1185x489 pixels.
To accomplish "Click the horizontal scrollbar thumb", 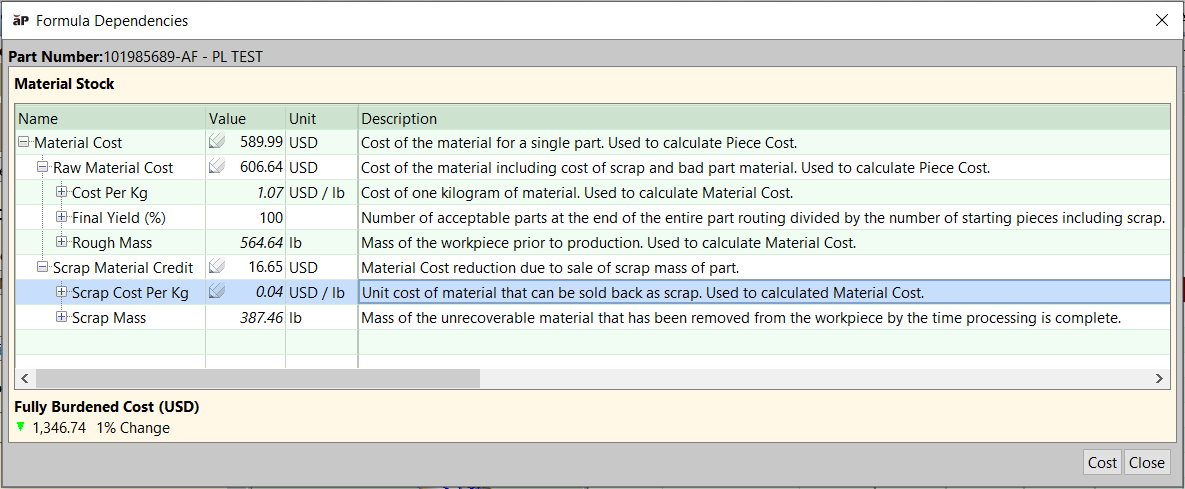I will tap(258, 379).
